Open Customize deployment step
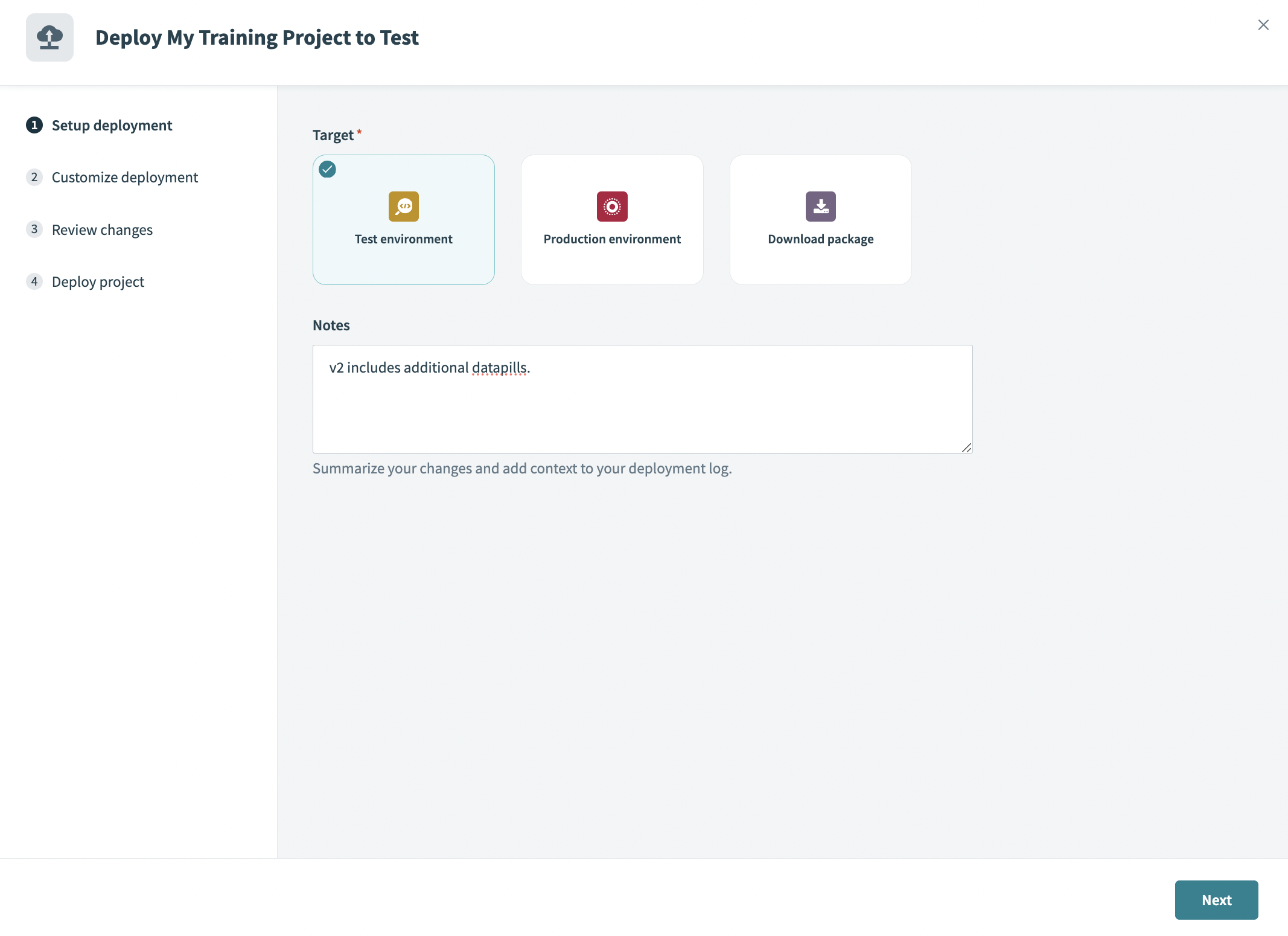The width and height of the screenshot is (1288, 936). (124, 177)
